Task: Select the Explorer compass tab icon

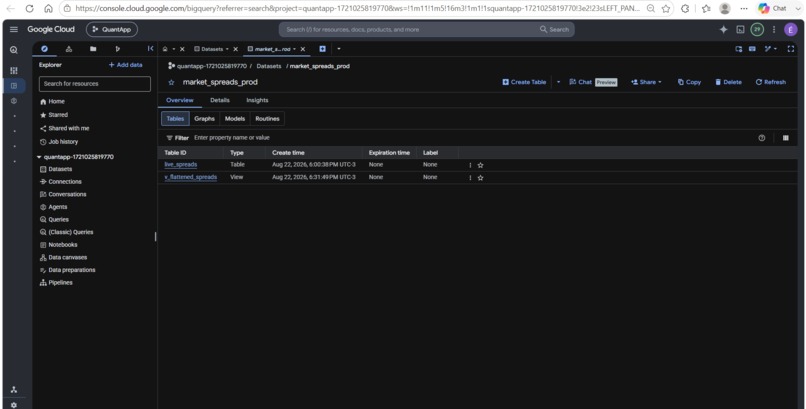Action: coord(44,49)
